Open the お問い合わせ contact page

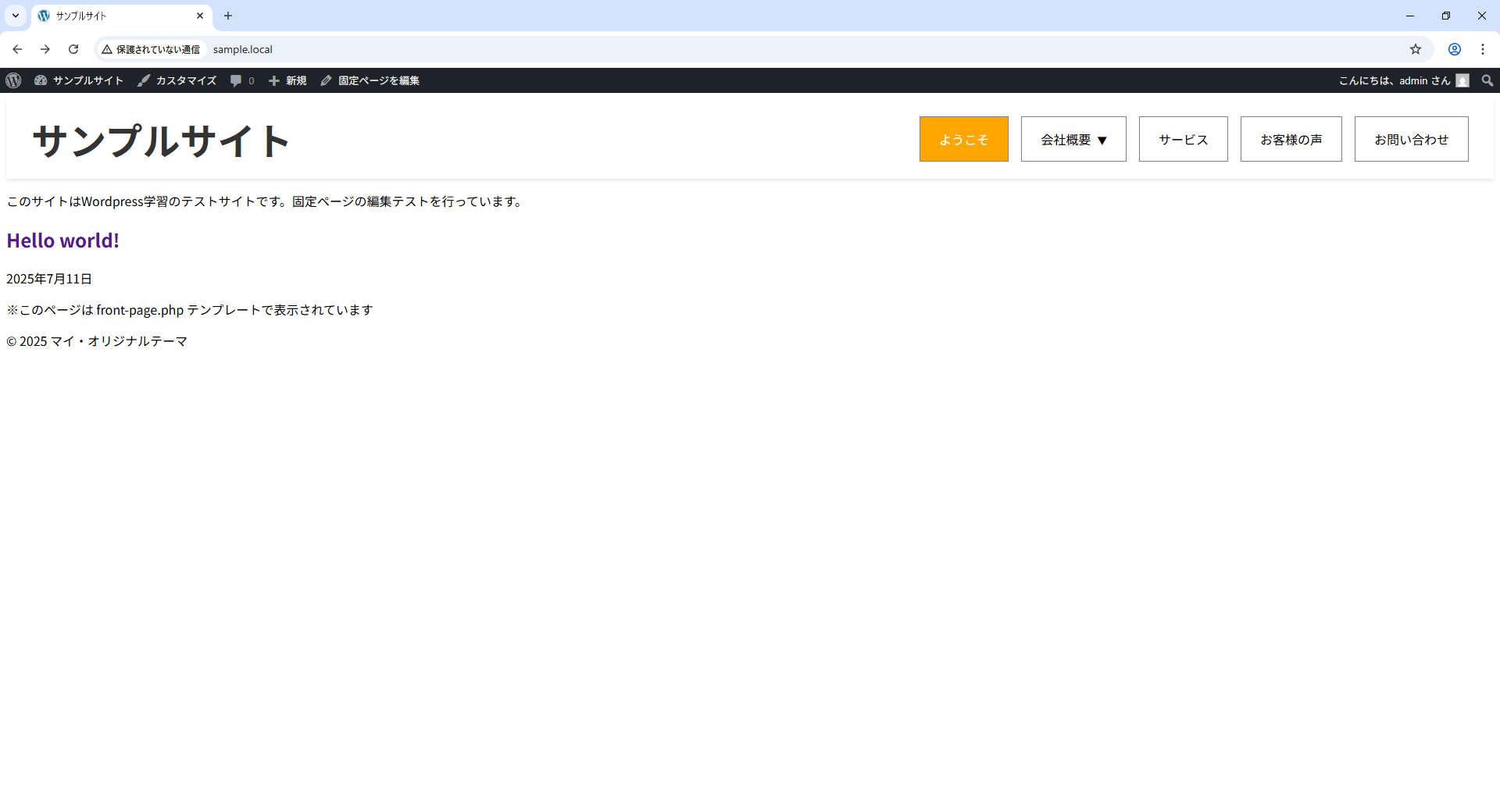point(1412,139)
